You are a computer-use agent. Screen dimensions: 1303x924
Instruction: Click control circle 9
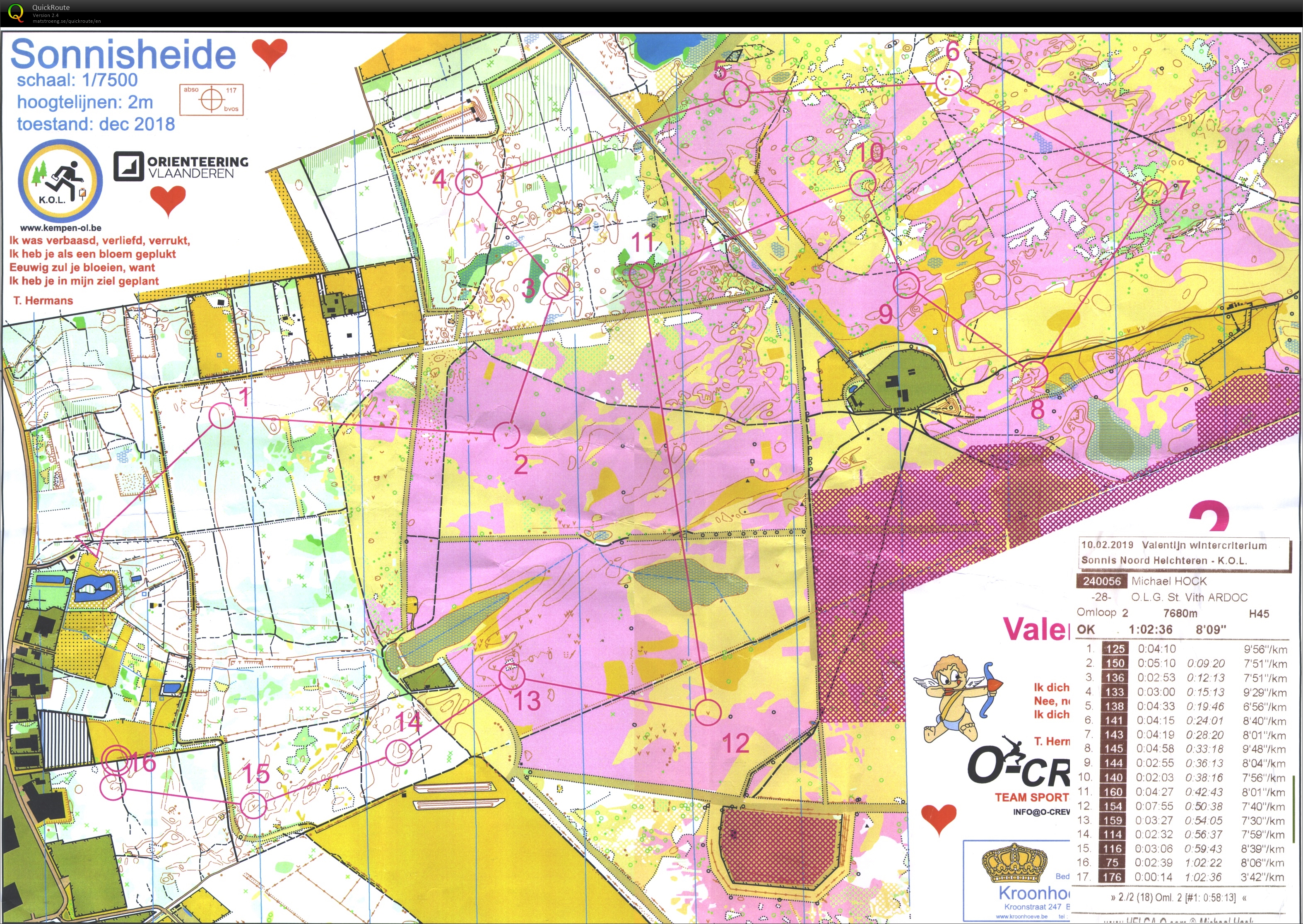click(906, 285)
